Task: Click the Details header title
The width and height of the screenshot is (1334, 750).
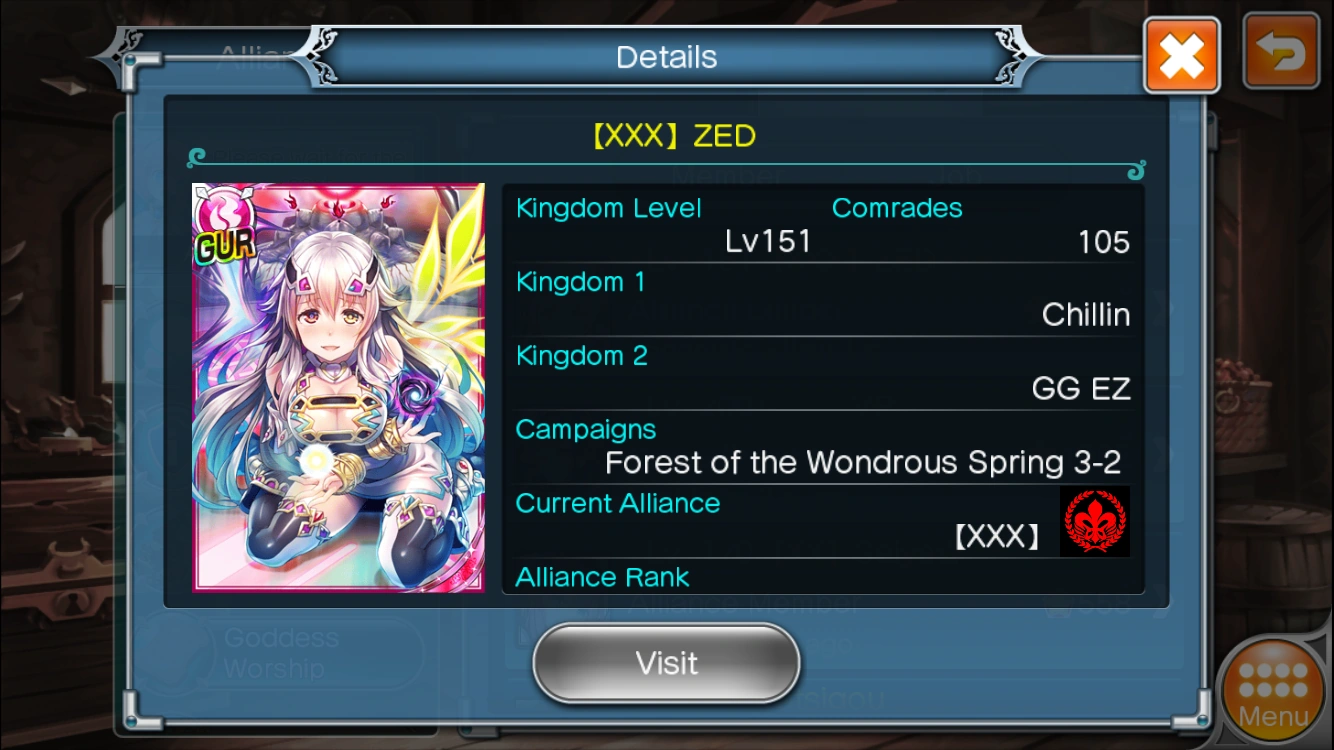Action: 667,57
